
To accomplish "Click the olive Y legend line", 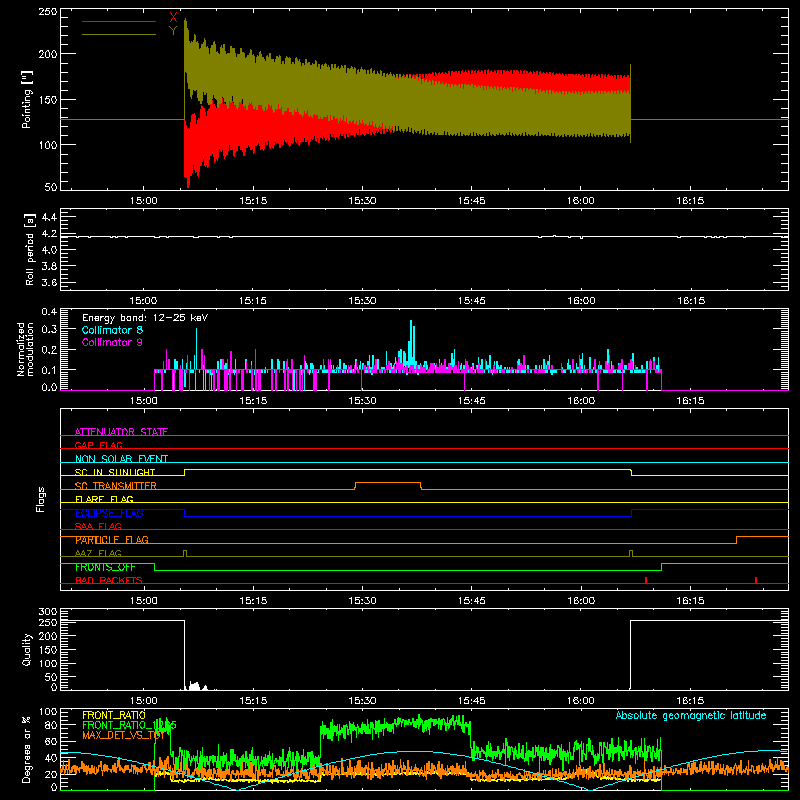I will [x=118, y=34].
